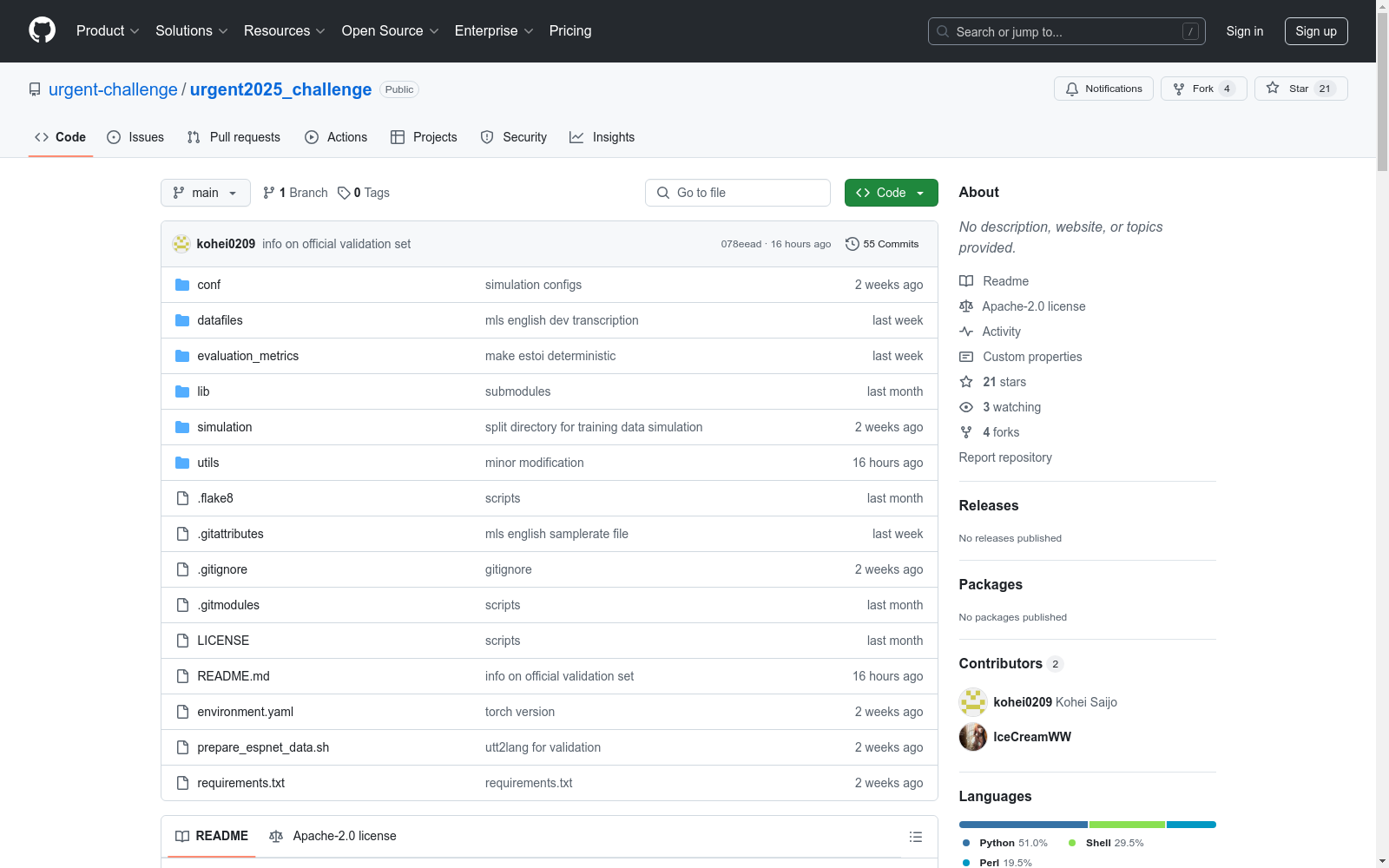Screen dimensions: 1389x868
Task: Open the Security tab
Action: pos(514,137)
